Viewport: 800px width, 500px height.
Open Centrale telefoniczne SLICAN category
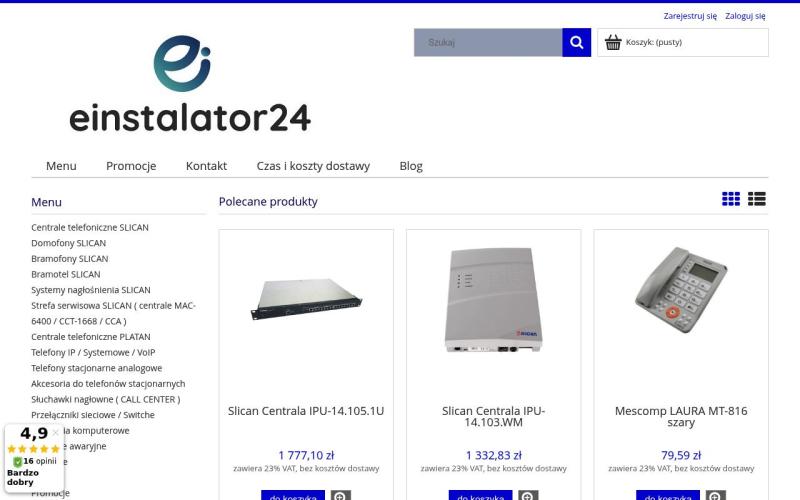90,228
